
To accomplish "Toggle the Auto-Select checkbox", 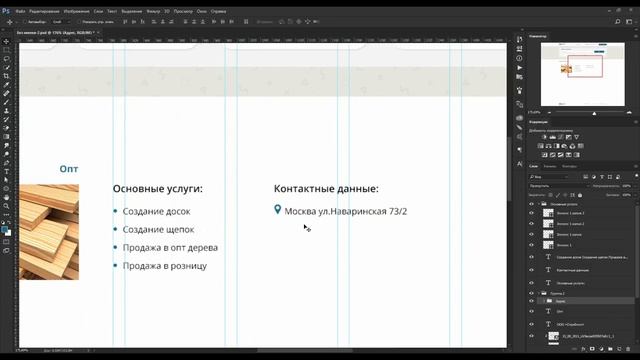I will pyautogui.click(x=24, y=22).
